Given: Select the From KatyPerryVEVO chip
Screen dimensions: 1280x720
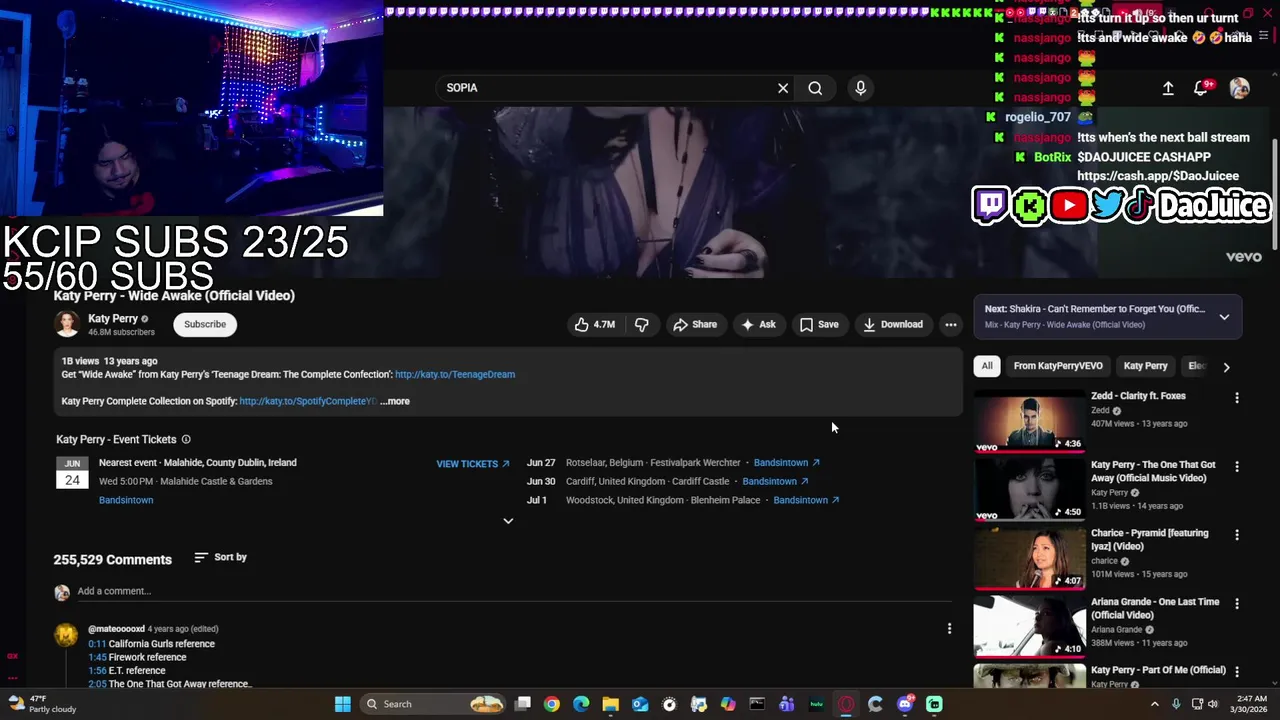Looking at the screenshot, I should 1058,366.
